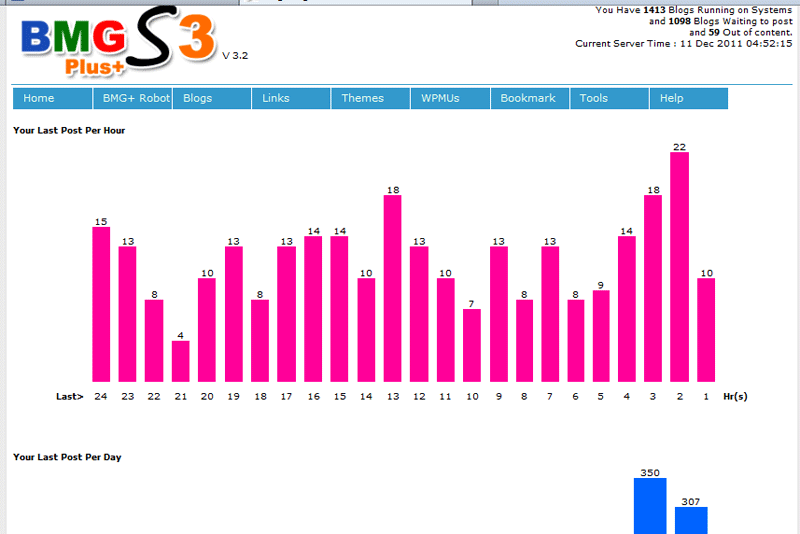
Task: Click the Help menu item
Action: pyautogui.click(x=689, y=98)
